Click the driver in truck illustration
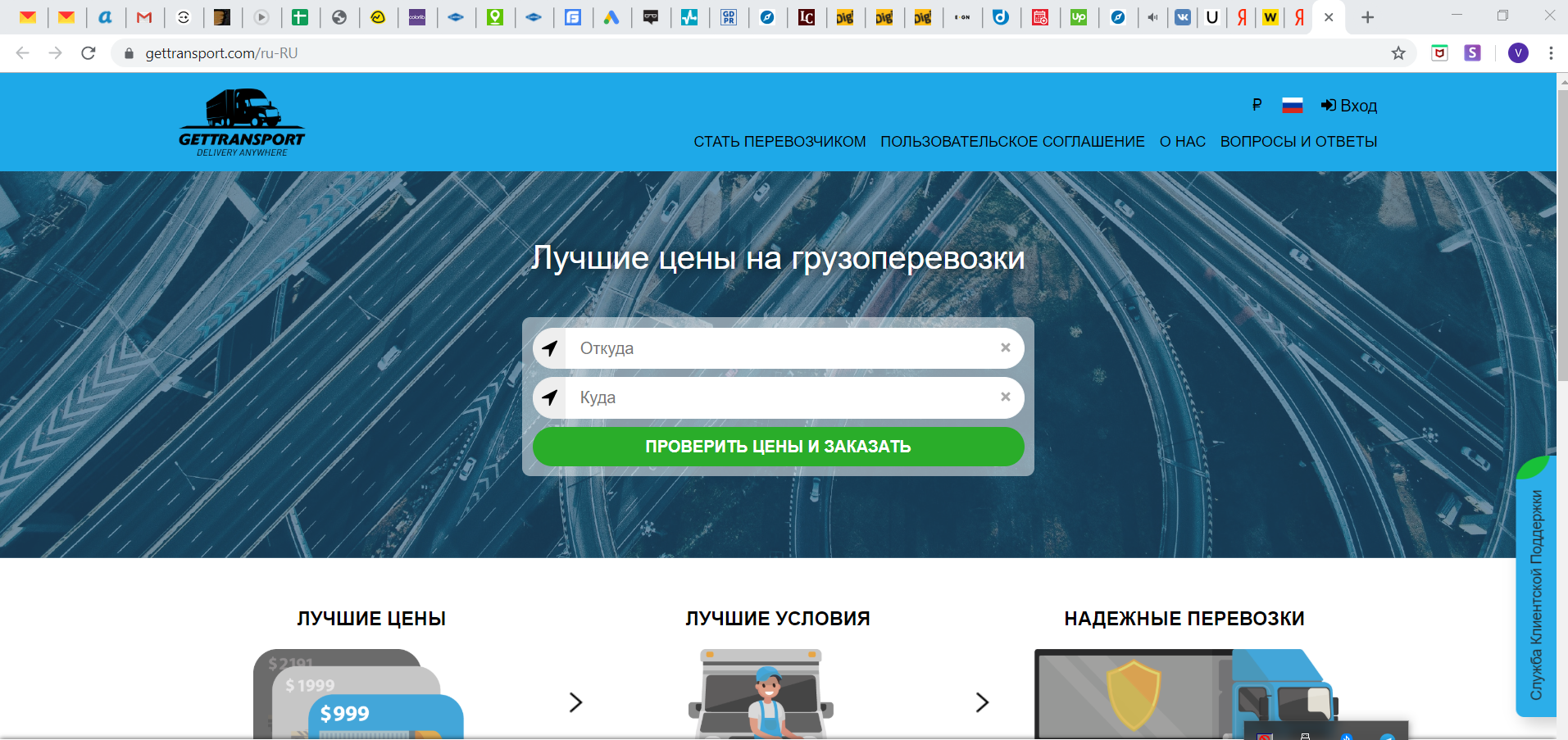1568x740 pixels. pyautogui.click(x=761, y=694)
